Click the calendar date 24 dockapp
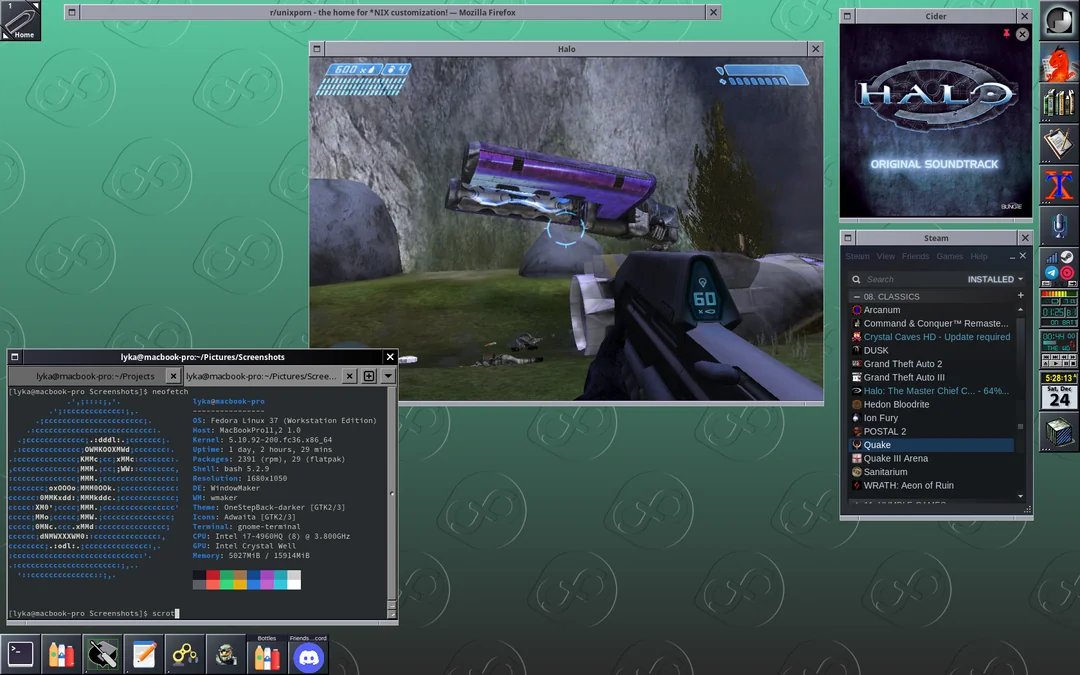Viewport: 1080px width, 675px height. click(1059, 397)
